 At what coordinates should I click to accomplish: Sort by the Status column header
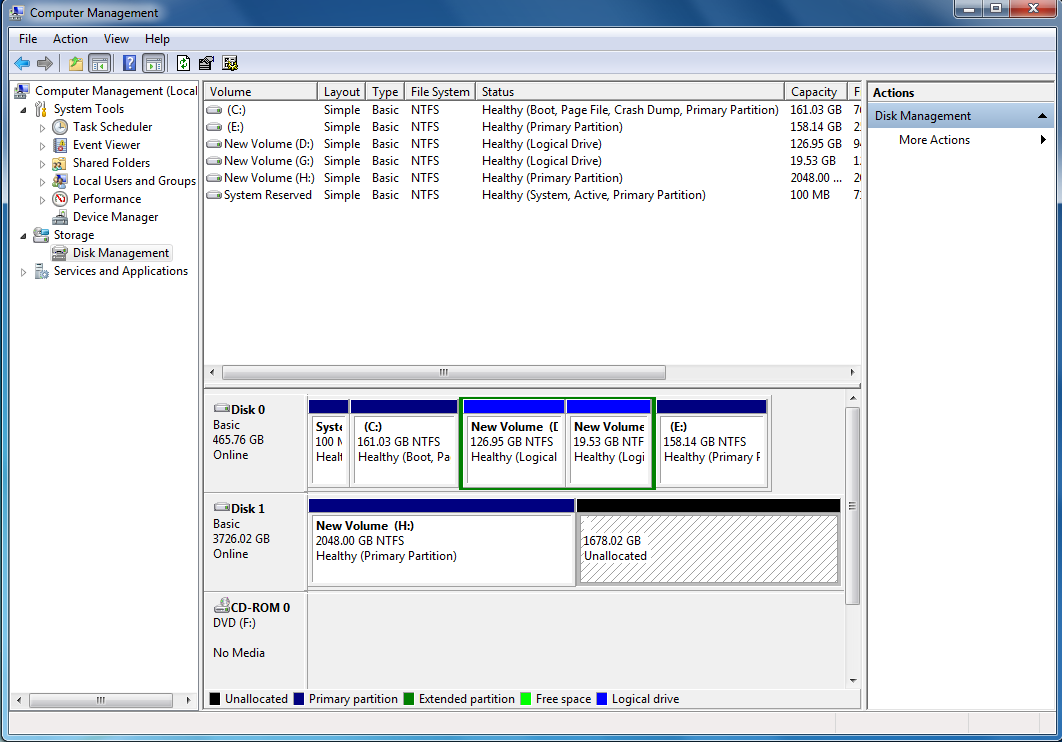630,91
